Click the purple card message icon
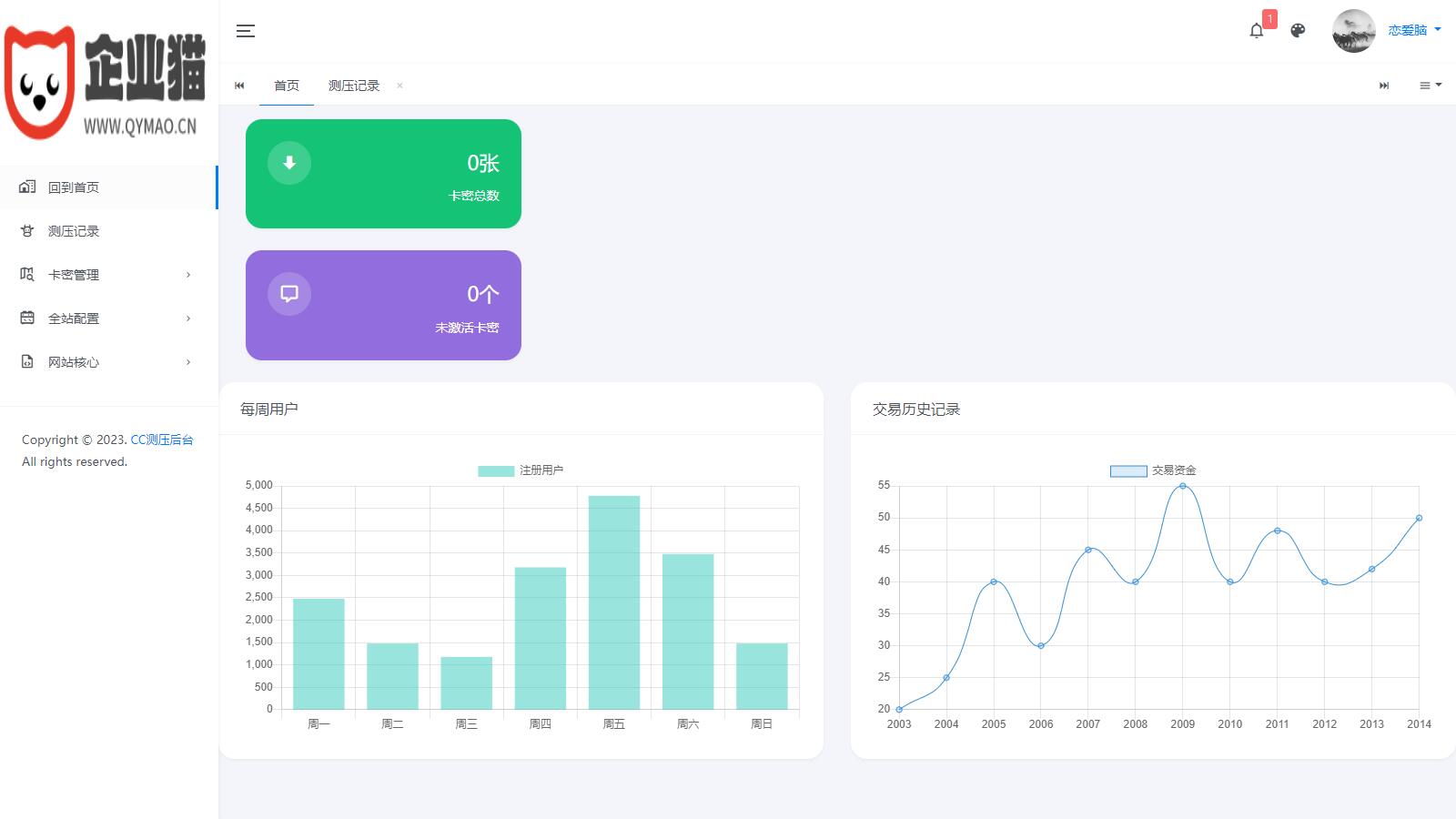This screenshot has height=819, width=1456. point(289,294)
